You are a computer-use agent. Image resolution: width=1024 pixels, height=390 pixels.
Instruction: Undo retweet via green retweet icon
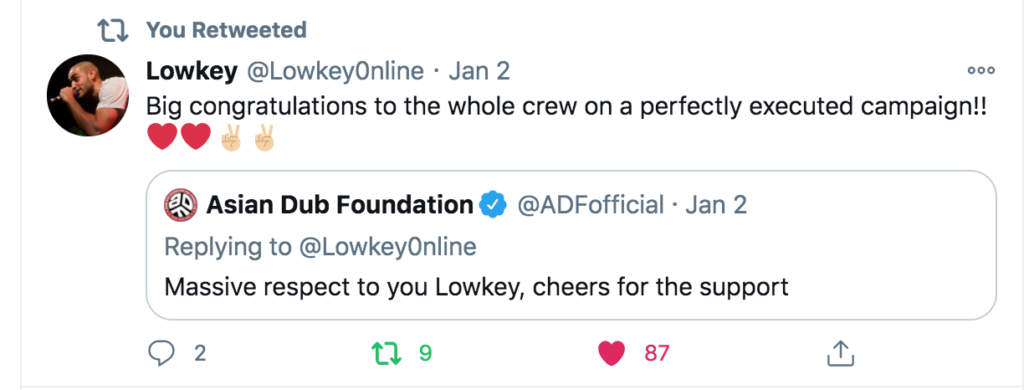[x=387, y=353]
